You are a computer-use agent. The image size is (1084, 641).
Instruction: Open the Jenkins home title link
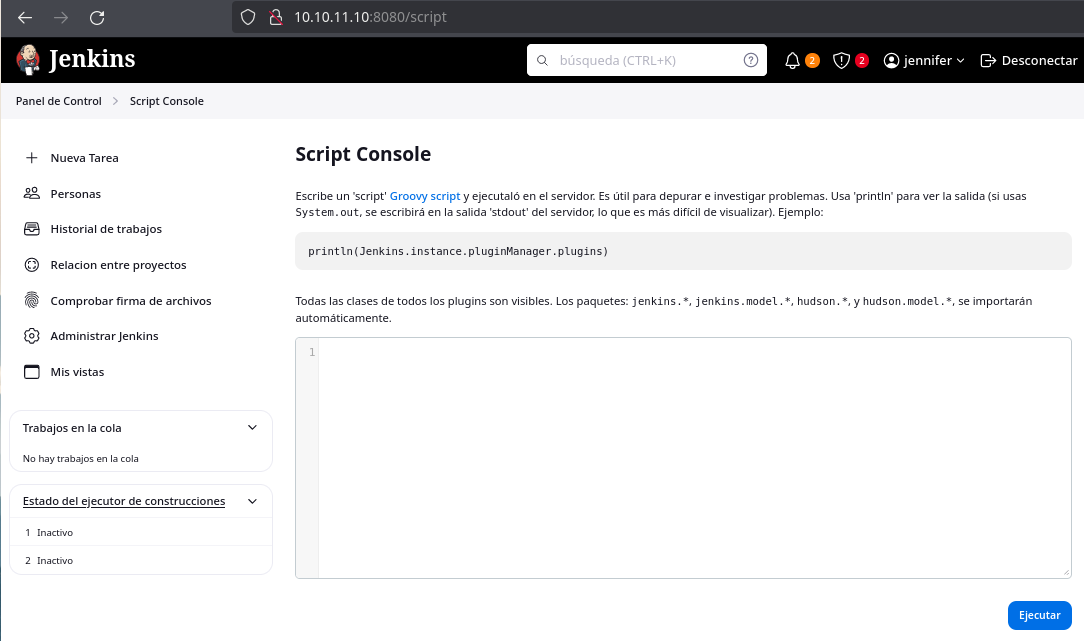92,59
